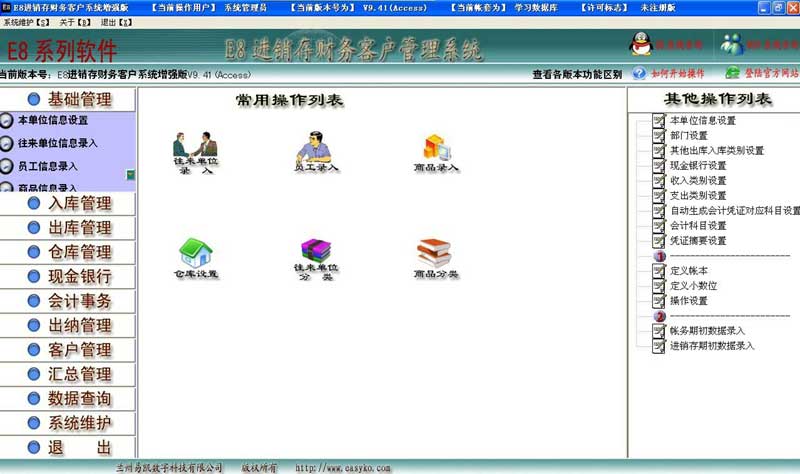The image size is (800, 474).
Task: Select 本单位信息设置 in the left sublist
Action: coord(53,120)
